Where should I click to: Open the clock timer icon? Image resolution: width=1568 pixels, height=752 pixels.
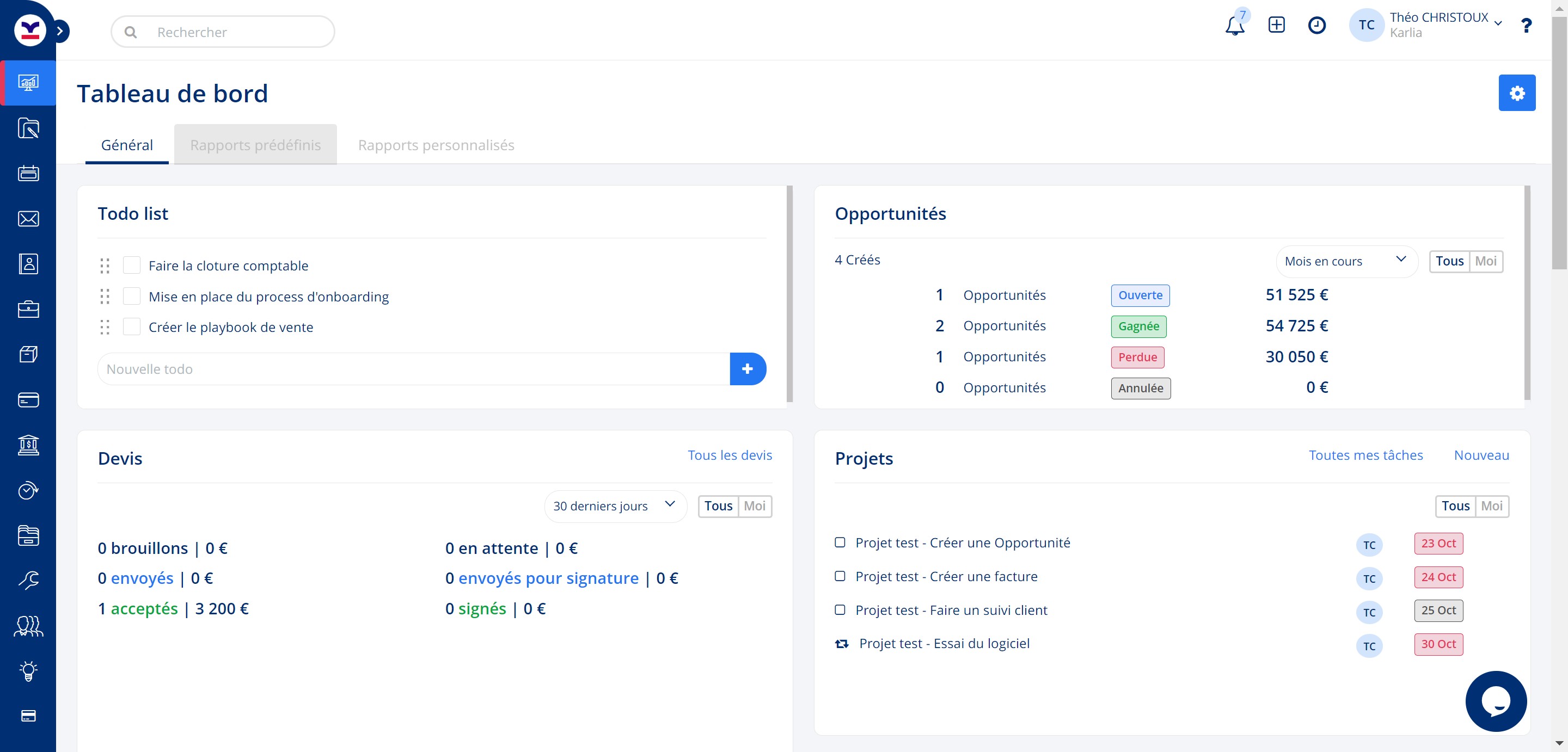point(1316,25)
